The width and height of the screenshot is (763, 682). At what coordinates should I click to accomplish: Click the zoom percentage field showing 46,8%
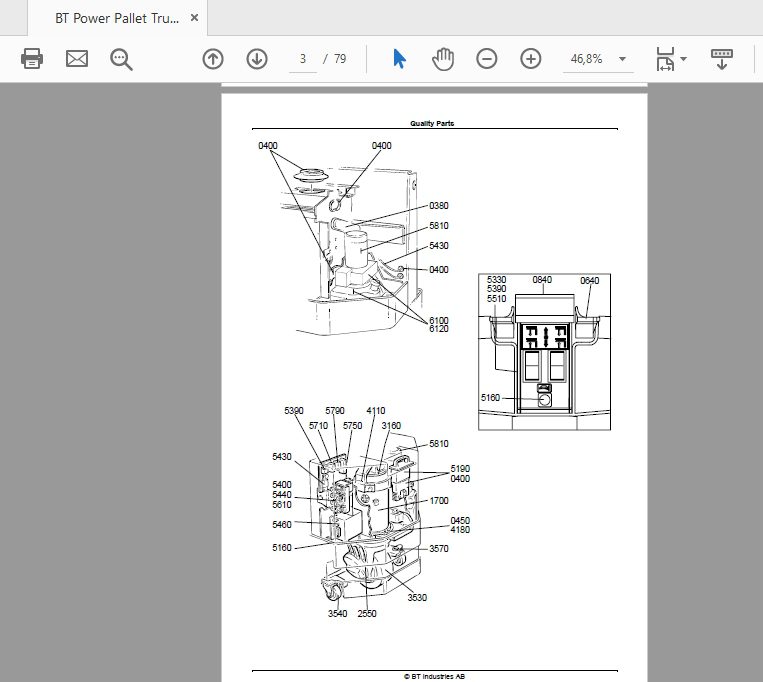587,59
